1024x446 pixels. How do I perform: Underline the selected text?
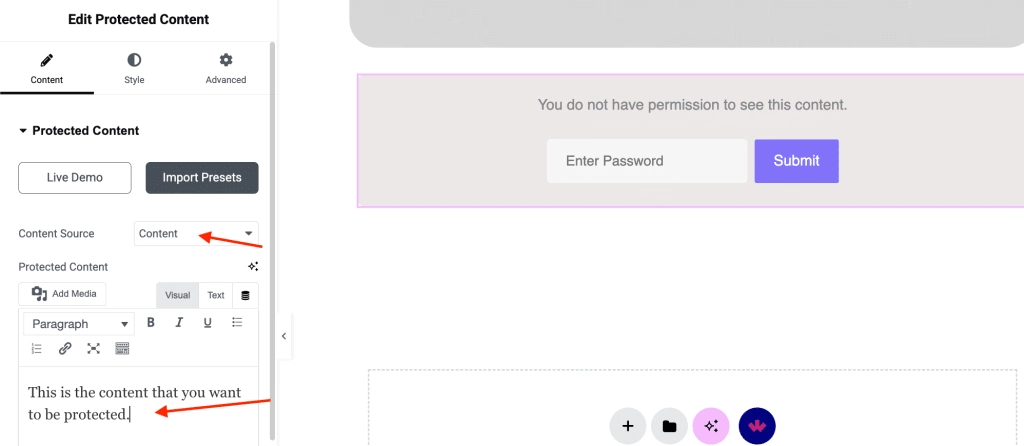tap(208, 323)
